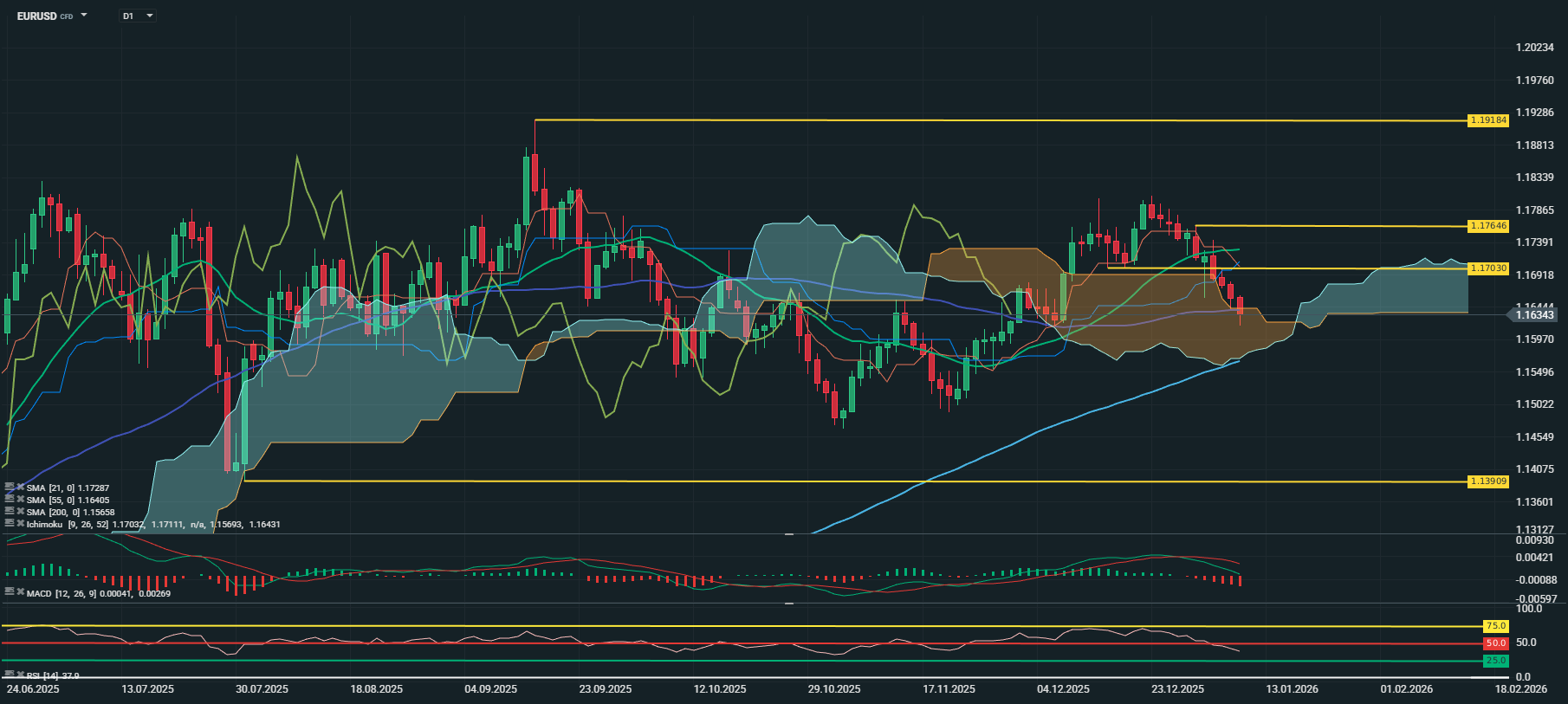Select the 1.17646 resistance level label
This screenshot has width=1568, height=704.
pos(1487,226)
